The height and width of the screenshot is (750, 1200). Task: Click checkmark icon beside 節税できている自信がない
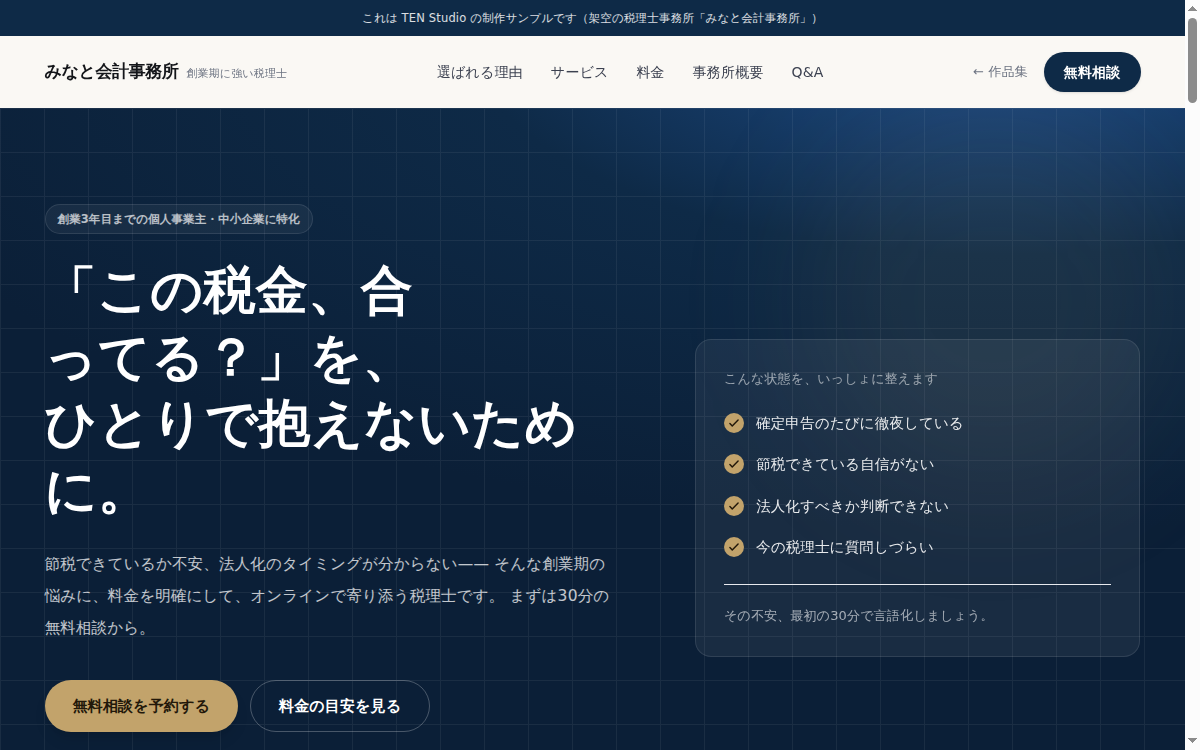734,464
